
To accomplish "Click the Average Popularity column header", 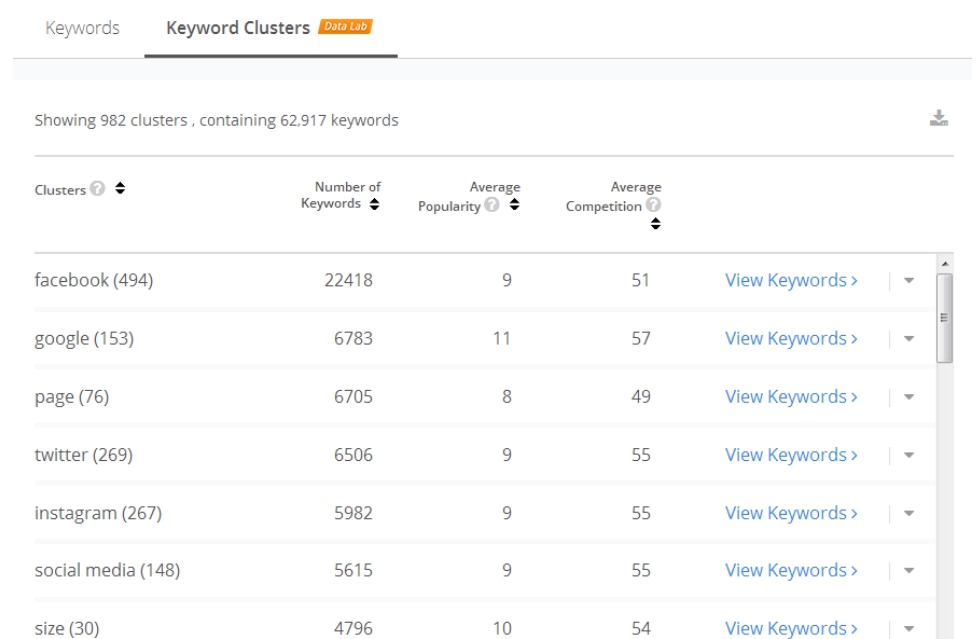I will coord(469,196).
